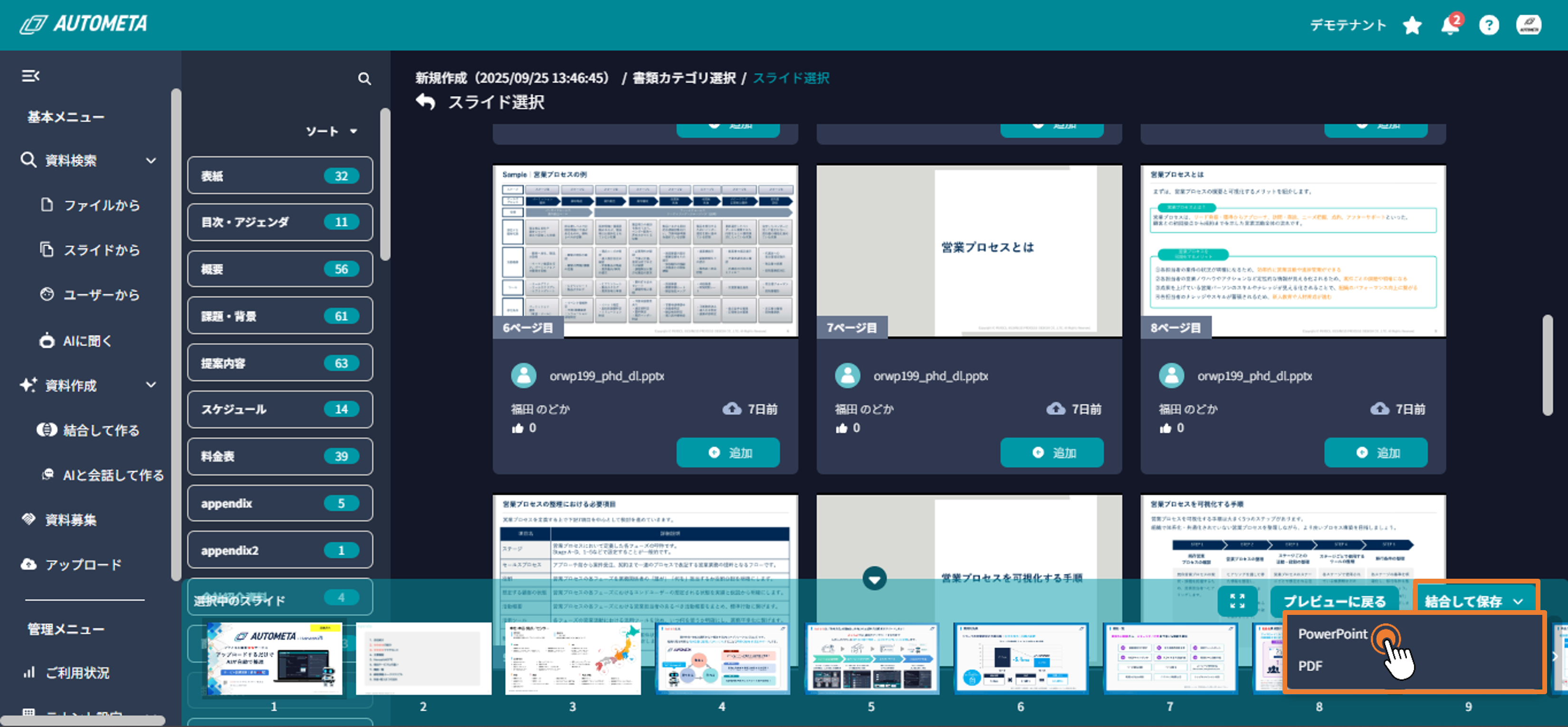Image resolution: width=1568 pixels, height=727 pixels.
Task: Click the category search magnifier icon
Action: coord(364,78)
